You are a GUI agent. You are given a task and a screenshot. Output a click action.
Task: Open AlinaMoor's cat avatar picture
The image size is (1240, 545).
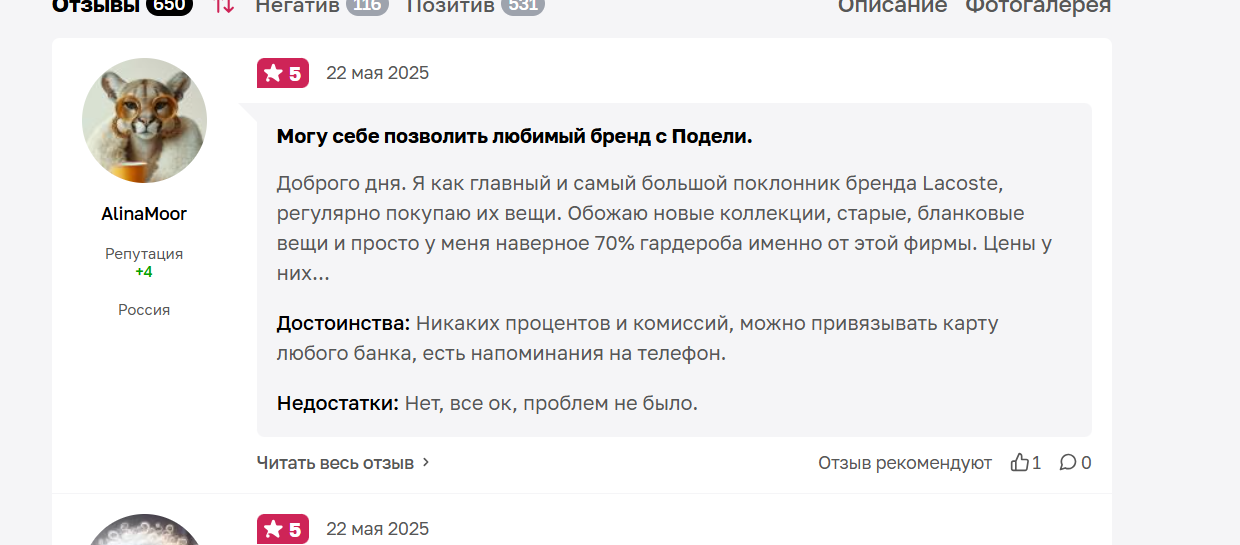point(144,120)
